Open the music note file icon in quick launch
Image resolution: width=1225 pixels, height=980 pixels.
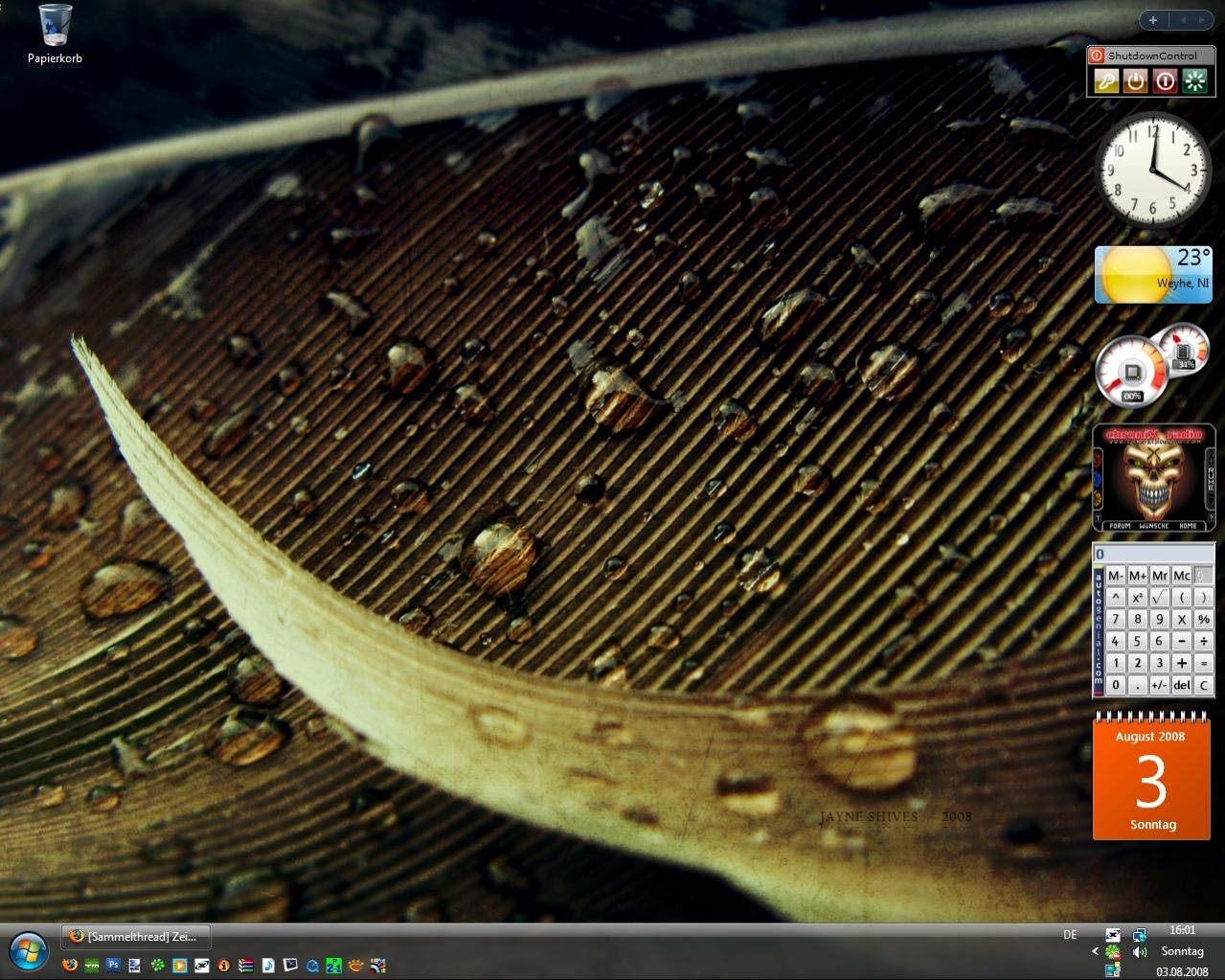268,965
